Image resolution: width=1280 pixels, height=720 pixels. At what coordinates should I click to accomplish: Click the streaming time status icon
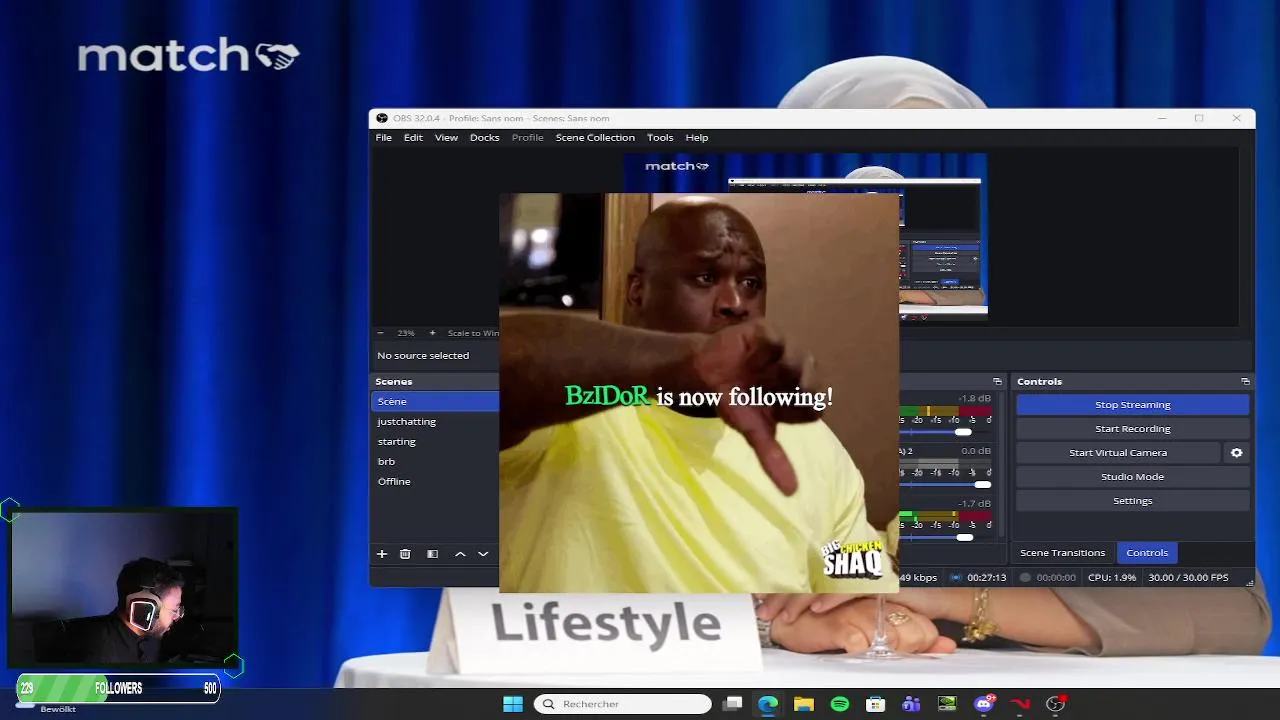956,577
